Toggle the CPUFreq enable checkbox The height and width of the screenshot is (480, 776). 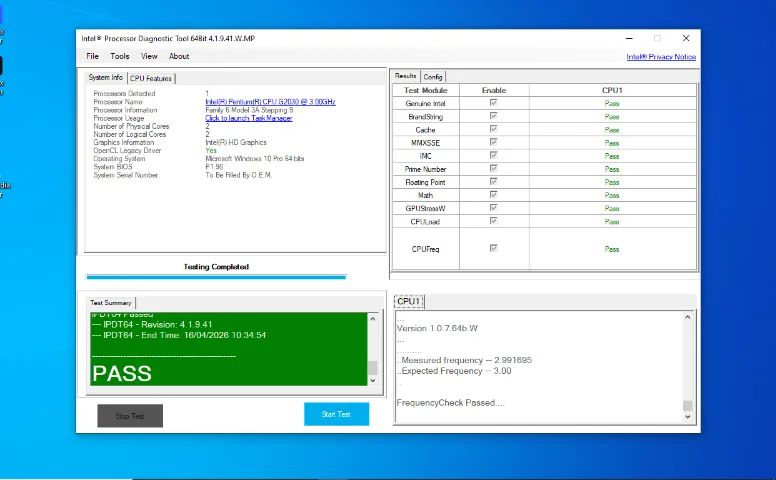coord(493,248)
